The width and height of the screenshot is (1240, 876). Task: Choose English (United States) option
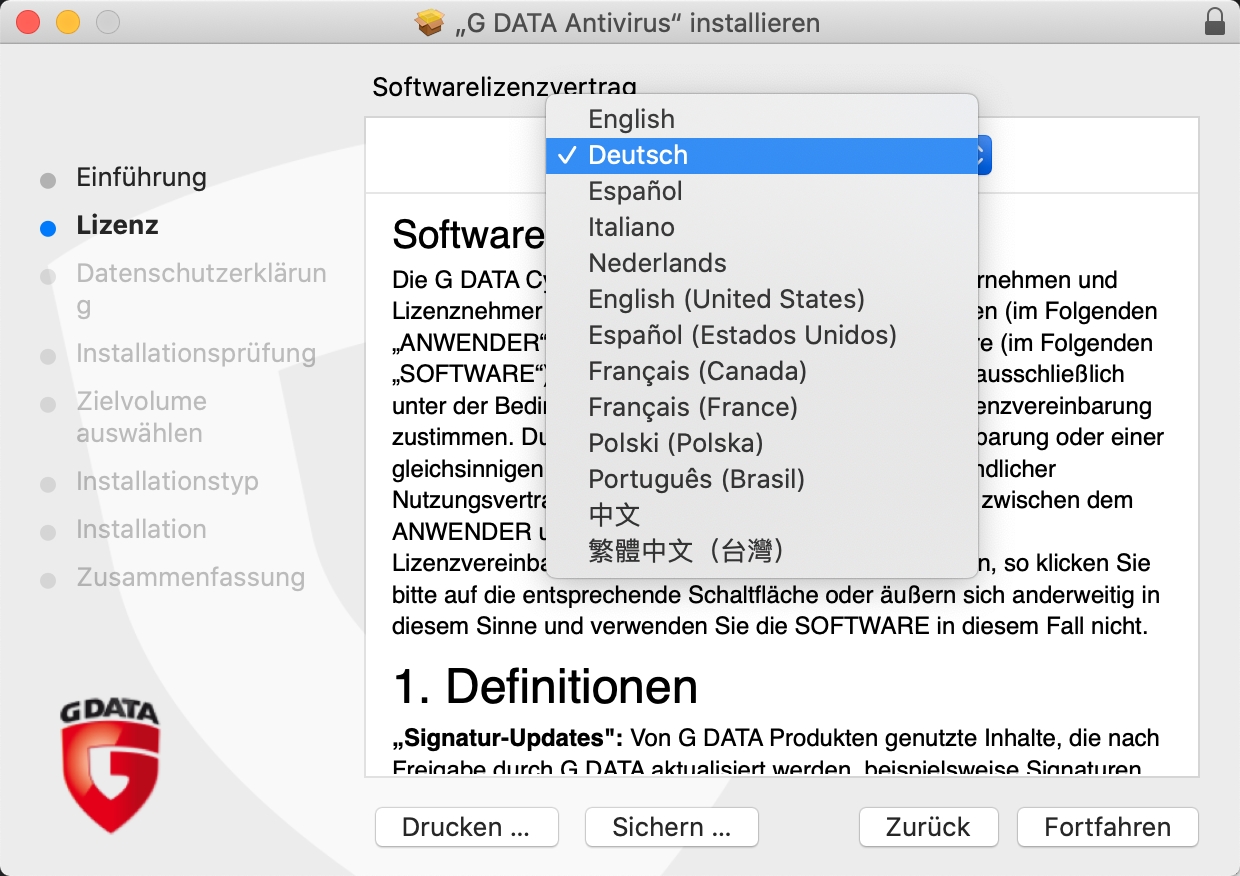[761, 299]
